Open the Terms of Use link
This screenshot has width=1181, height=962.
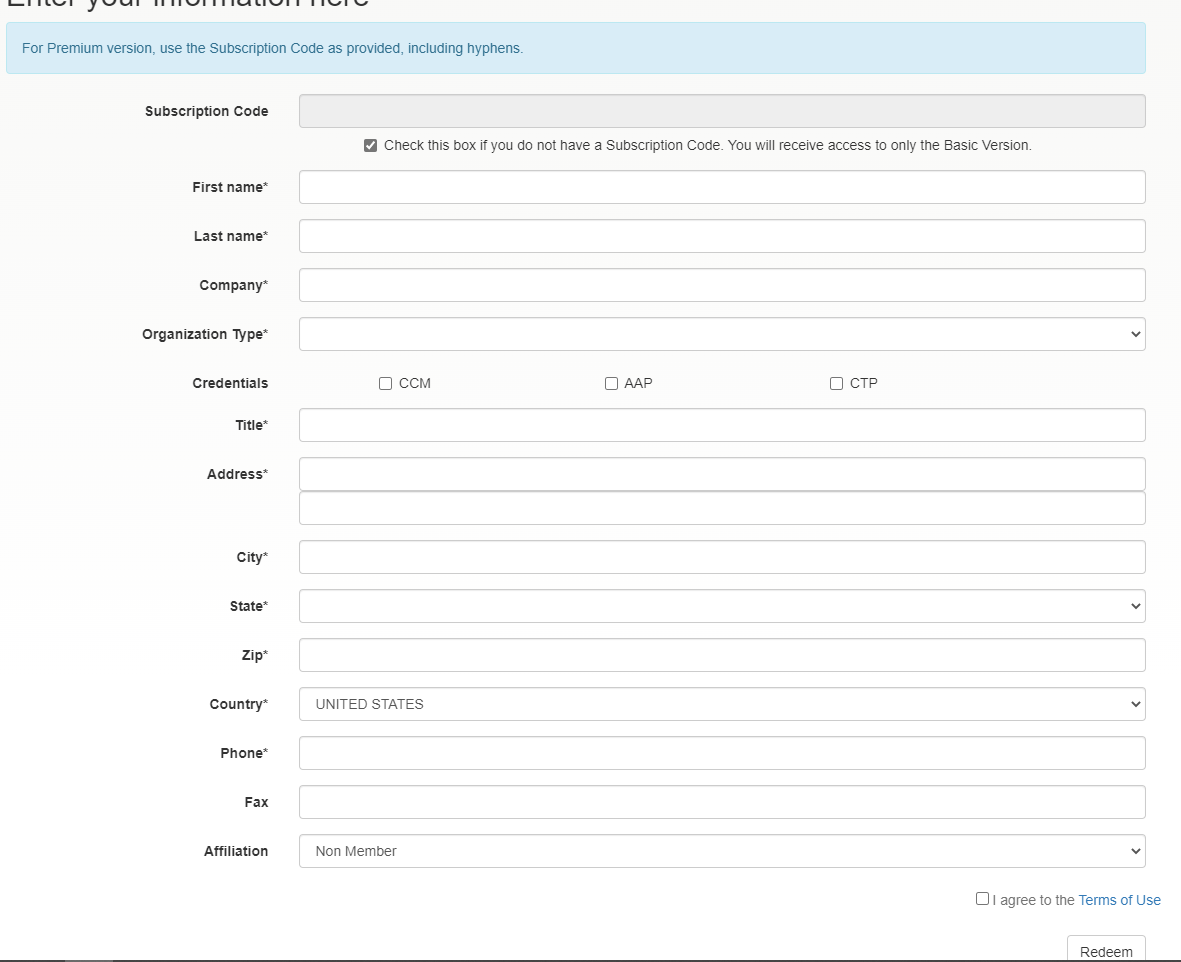pos(1119,899)
